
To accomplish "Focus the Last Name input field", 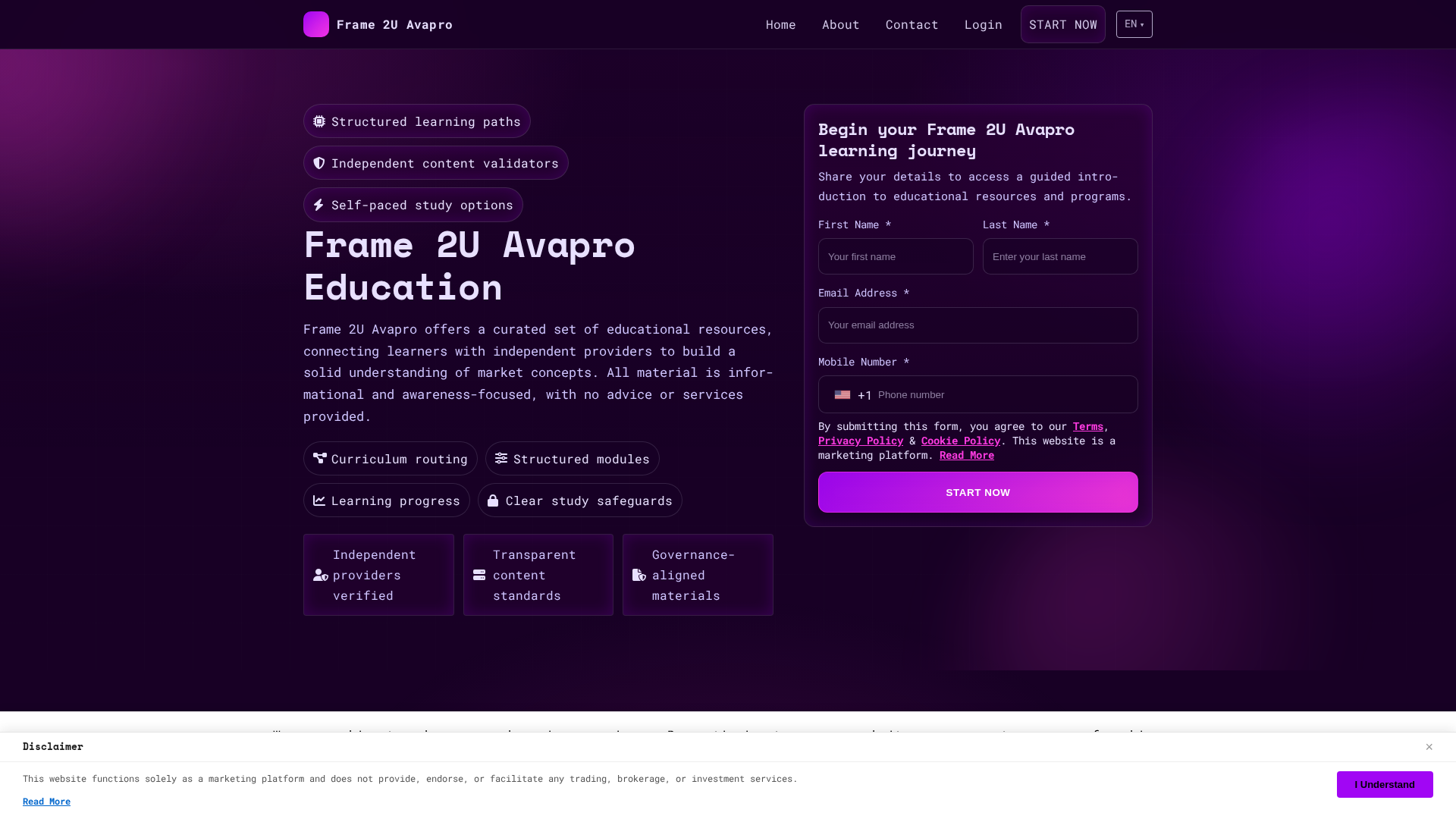I will pos(1060,256).
